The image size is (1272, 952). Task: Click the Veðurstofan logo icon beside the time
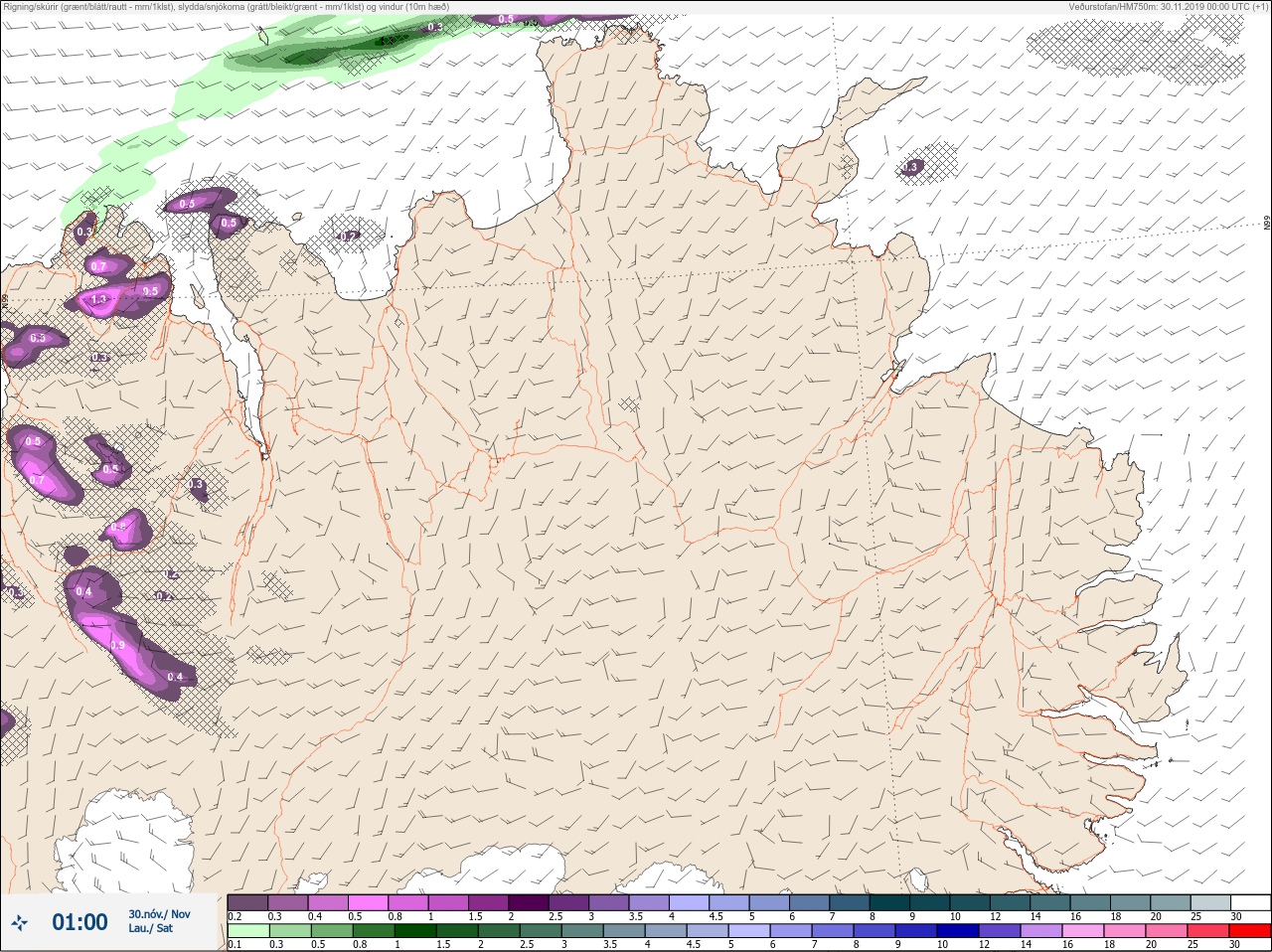pos(20,922)
